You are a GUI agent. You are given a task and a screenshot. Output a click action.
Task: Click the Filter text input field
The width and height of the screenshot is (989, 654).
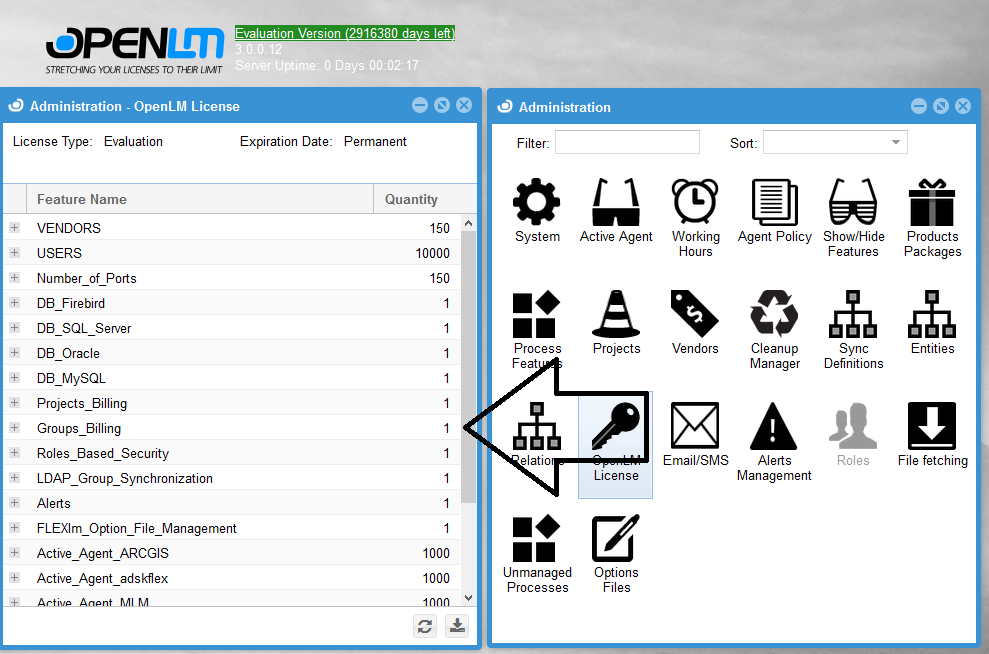point(627,143)
